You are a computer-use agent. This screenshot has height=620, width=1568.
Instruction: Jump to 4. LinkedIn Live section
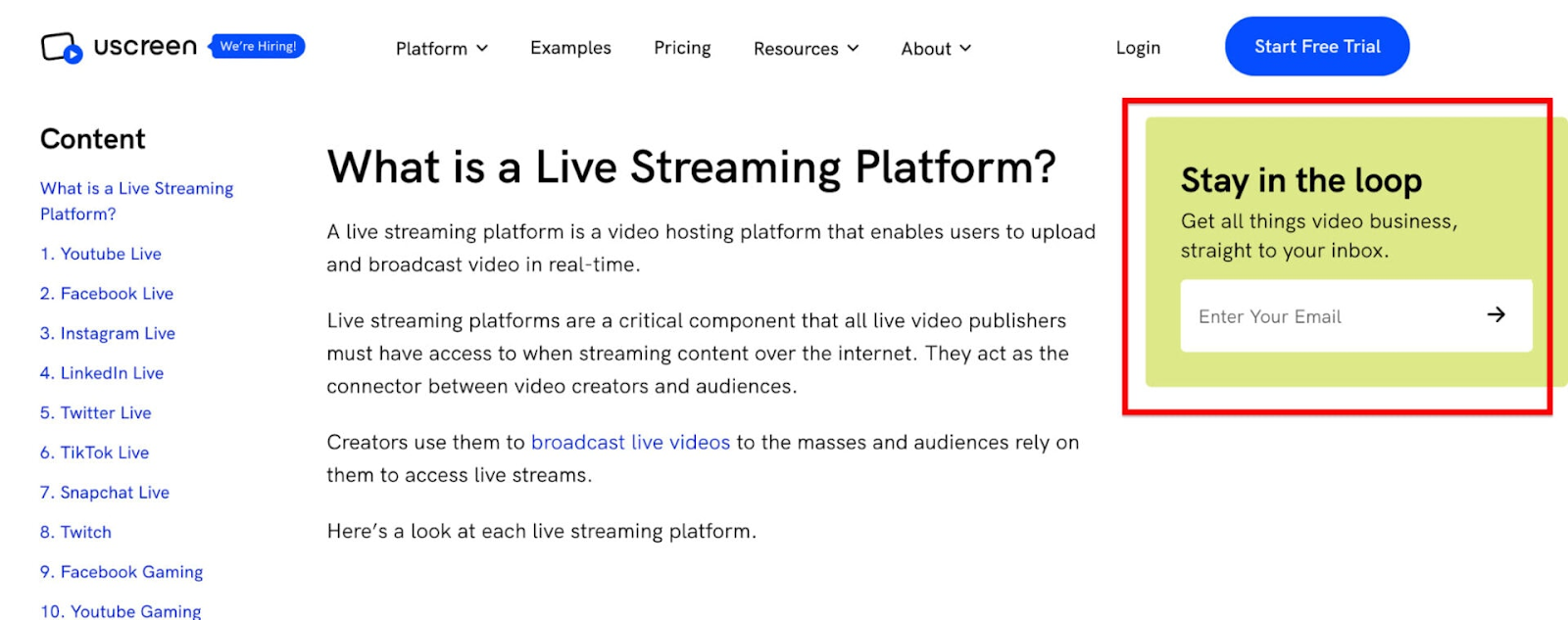(102, 373)
